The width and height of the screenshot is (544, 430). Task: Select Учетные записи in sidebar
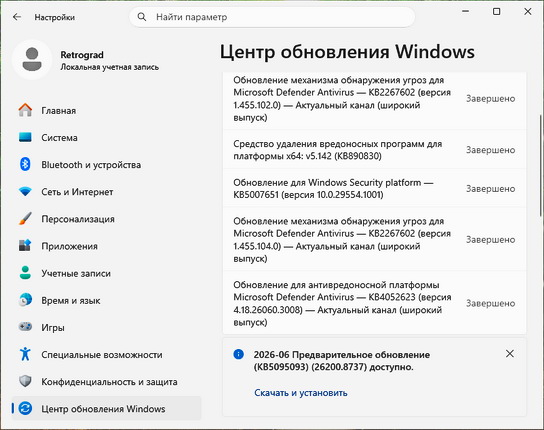(107, 273)
